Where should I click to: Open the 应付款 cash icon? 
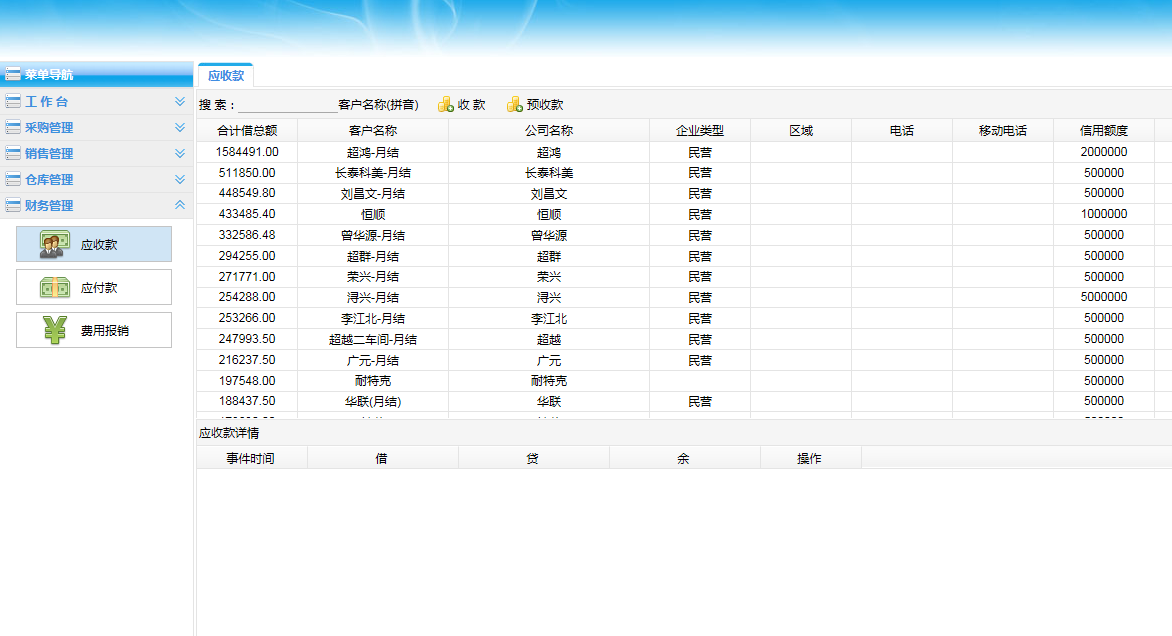coord(55,288)
